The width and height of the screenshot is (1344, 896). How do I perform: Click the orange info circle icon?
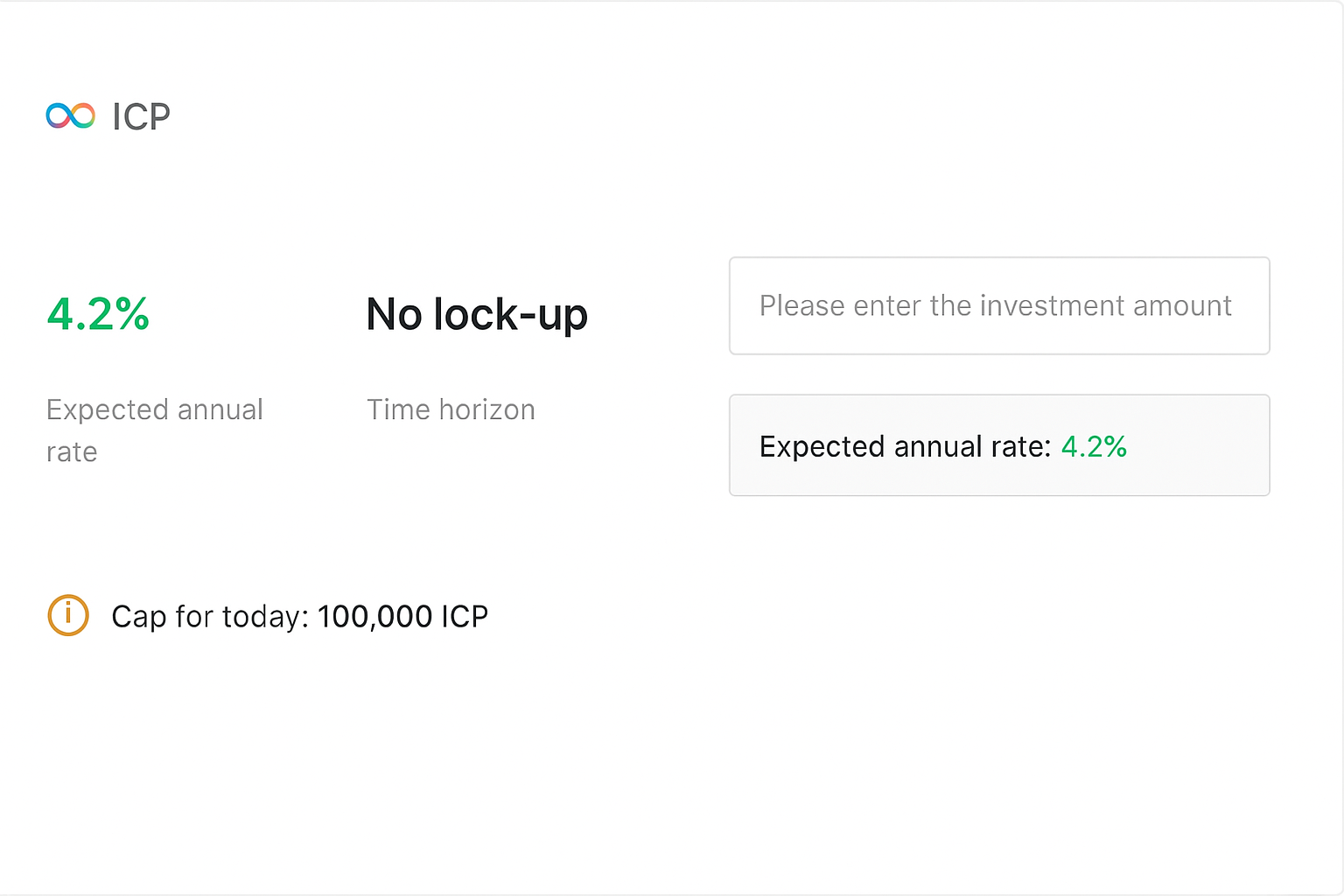pos(67,615)
